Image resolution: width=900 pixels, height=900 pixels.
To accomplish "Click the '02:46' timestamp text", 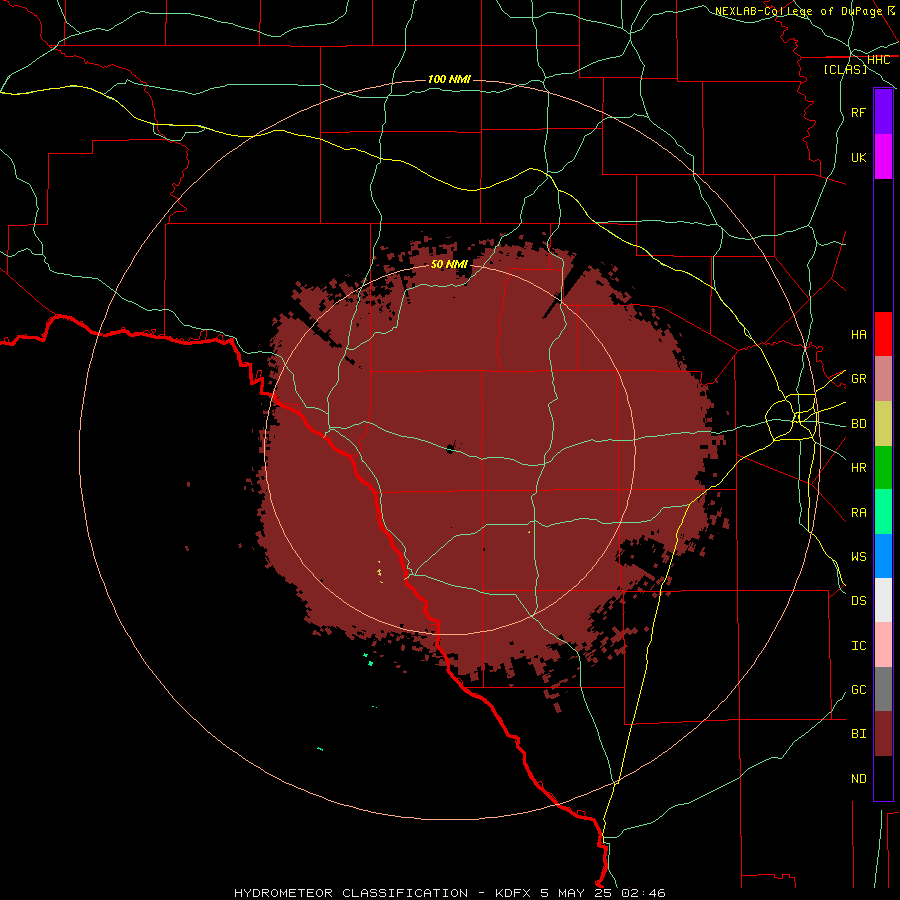I will [645, 893].
